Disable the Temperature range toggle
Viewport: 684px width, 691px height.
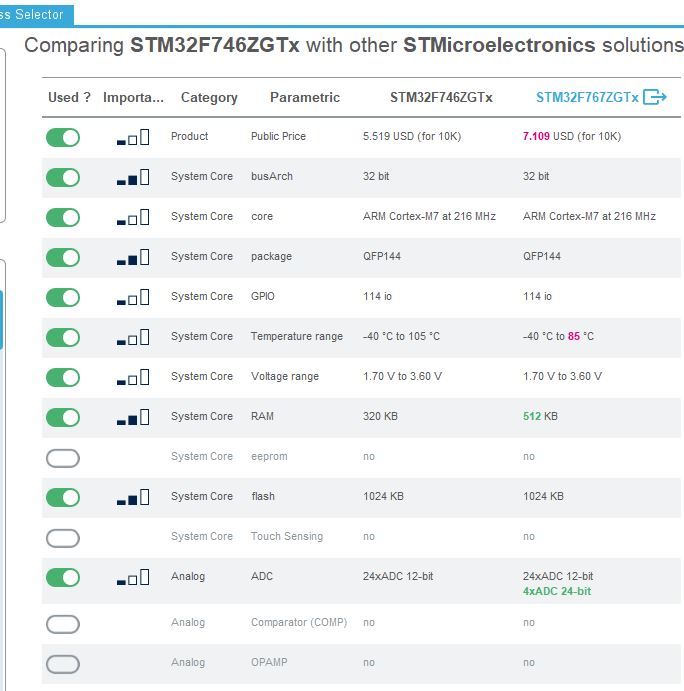(63, 337)
